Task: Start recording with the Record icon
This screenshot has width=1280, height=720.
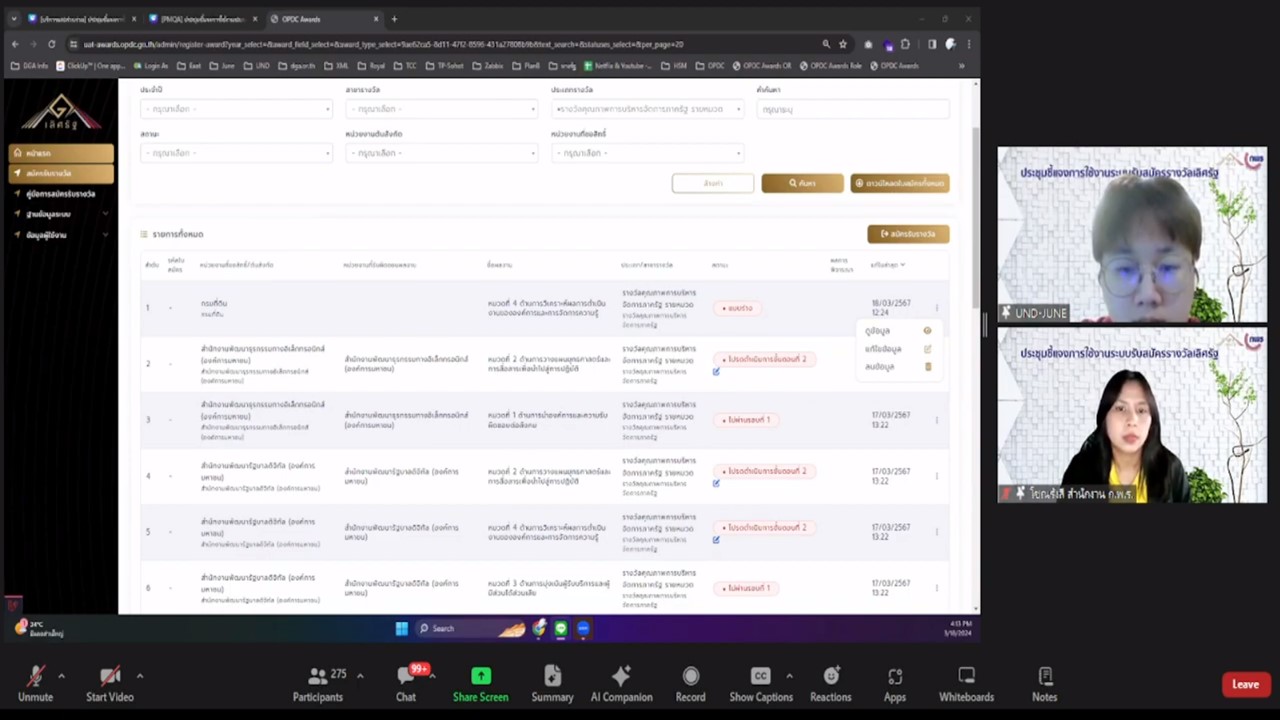Action: (690, 677)
